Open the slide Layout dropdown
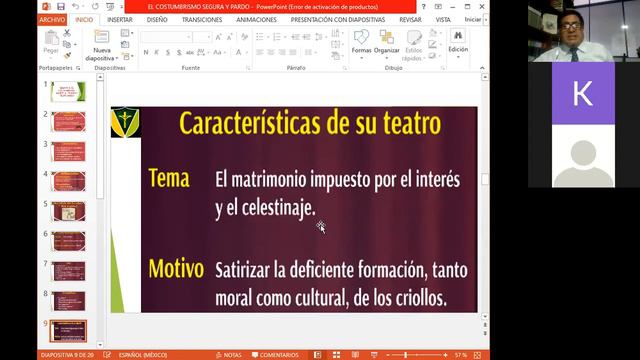Image resolution: width=640 pixels, height=360 pixels. (127, 33)
